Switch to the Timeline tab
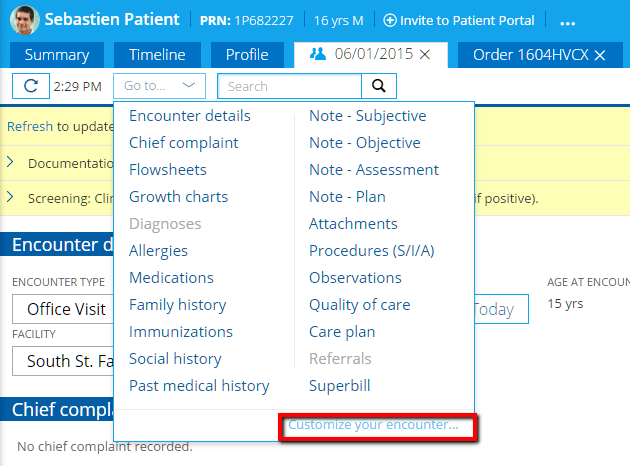The width and height of the screenshot is (630, 466). pos(155,55)
